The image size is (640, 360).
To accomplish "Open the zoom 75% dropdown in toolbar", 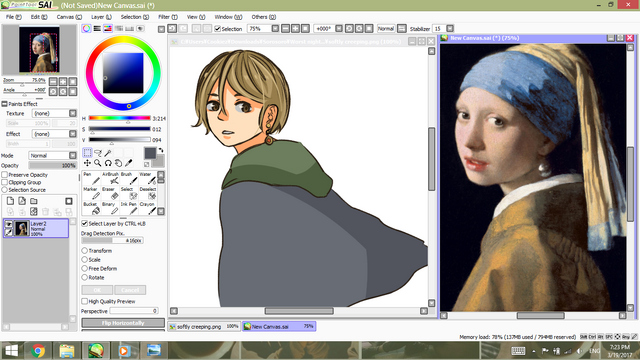I will point(275,29).
